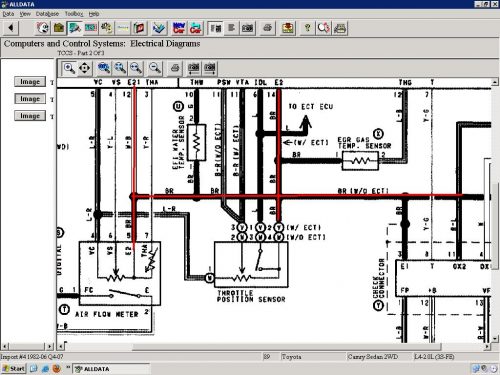This screenshot has width=500, height=375.
Task: Open the Database menu
Action: tap(47, 14)
